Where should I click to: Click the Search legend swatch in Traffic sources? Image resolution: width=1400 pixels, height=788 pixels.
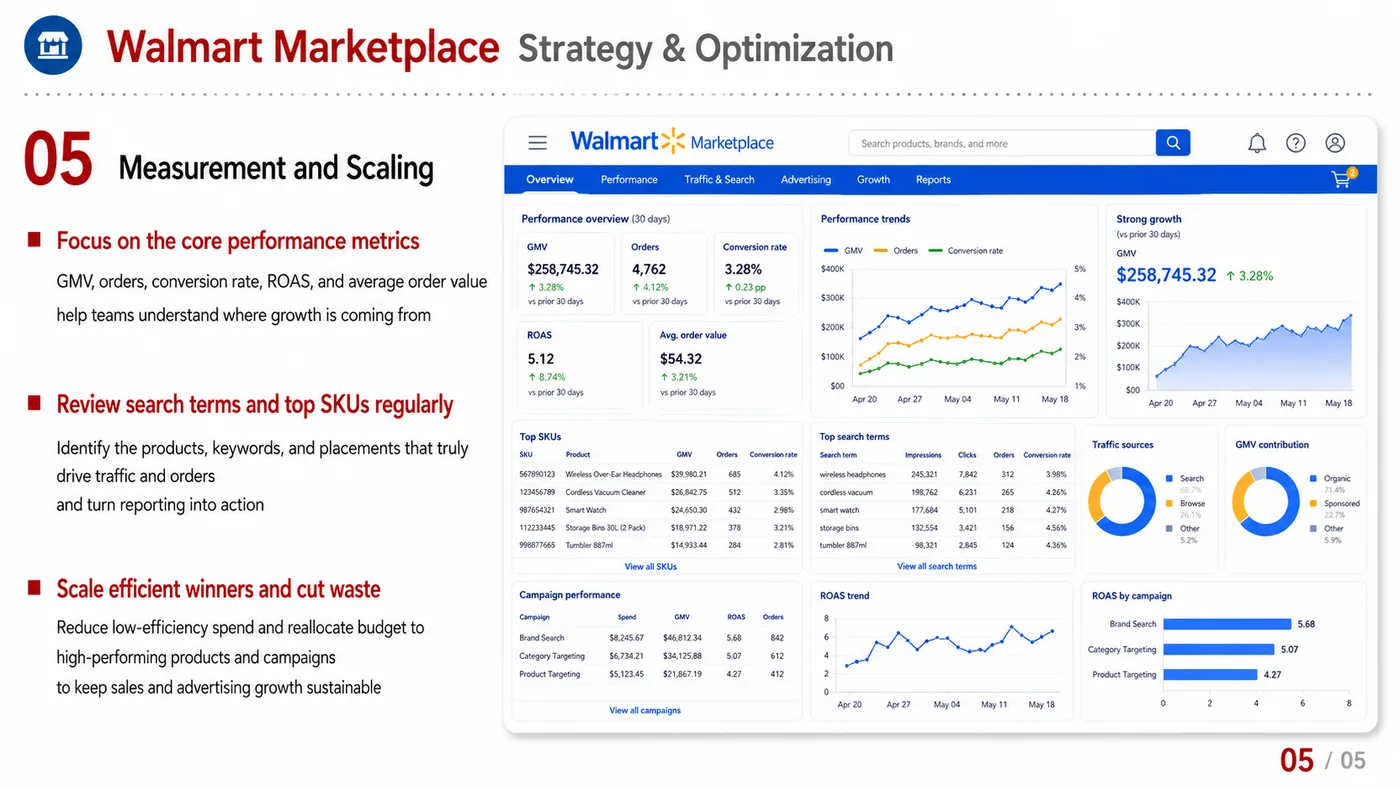[x=1169, y=479]
